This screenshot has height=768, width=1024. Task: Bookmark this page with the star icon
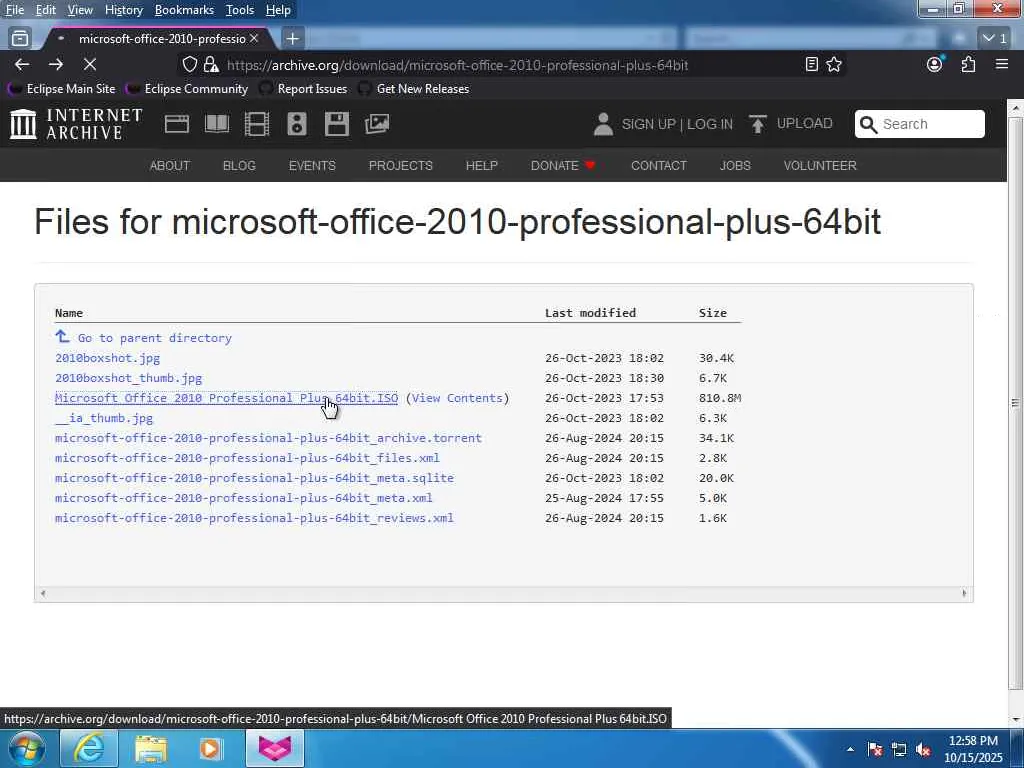click(x=834, y=64)
